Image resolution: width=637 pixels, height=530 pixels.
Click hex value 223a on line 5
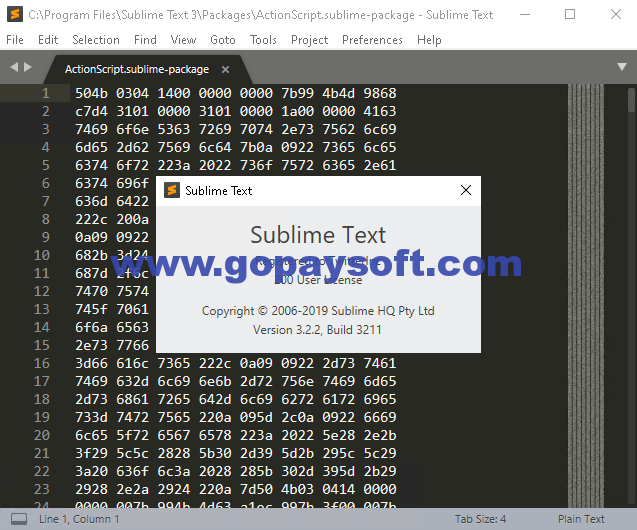[x=174, y=165]
